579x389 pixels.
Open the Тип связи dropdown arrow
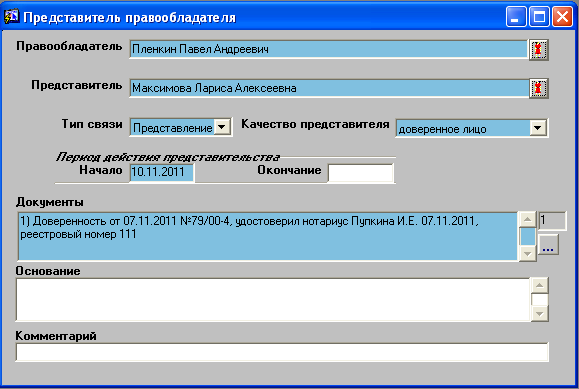tap(222, 127)
